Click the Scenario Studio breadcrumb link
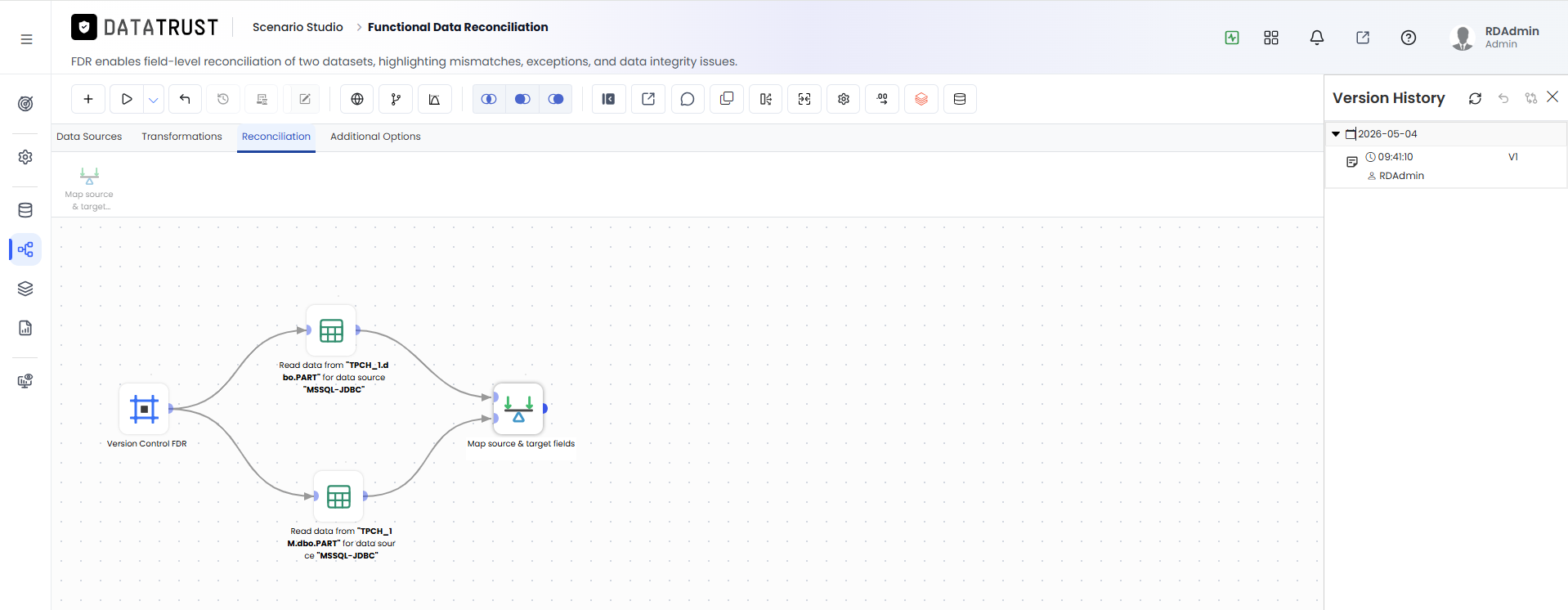The width and height of the screenshot is (1568, 610). 298,27
